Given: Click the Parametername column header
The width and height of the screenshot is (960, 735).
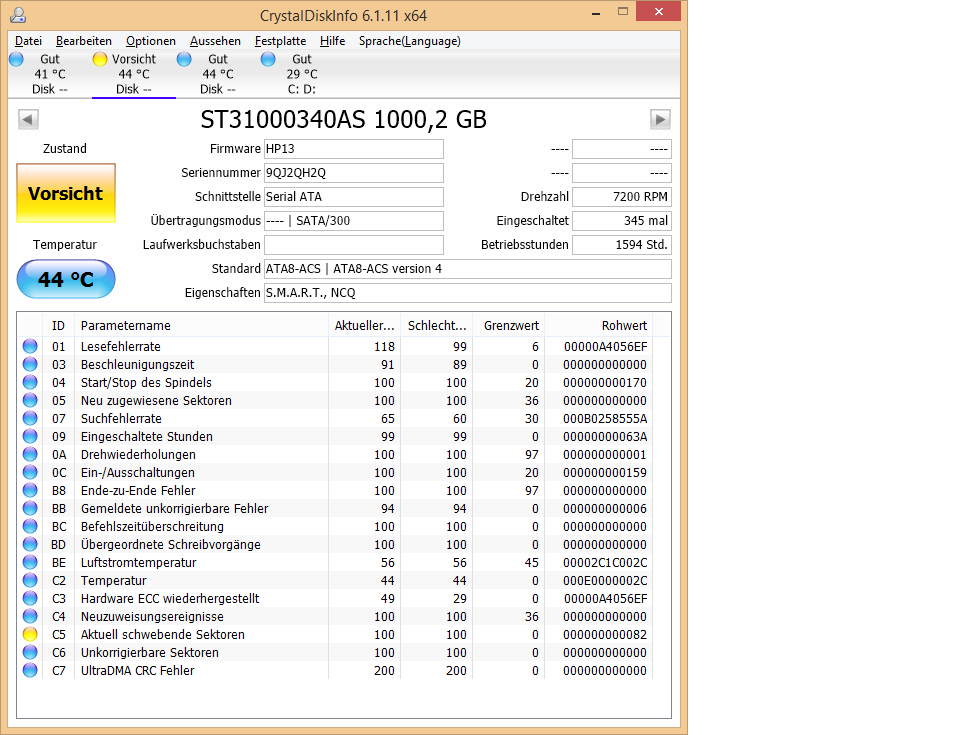Looking at the screenshot, I should 201,325.
